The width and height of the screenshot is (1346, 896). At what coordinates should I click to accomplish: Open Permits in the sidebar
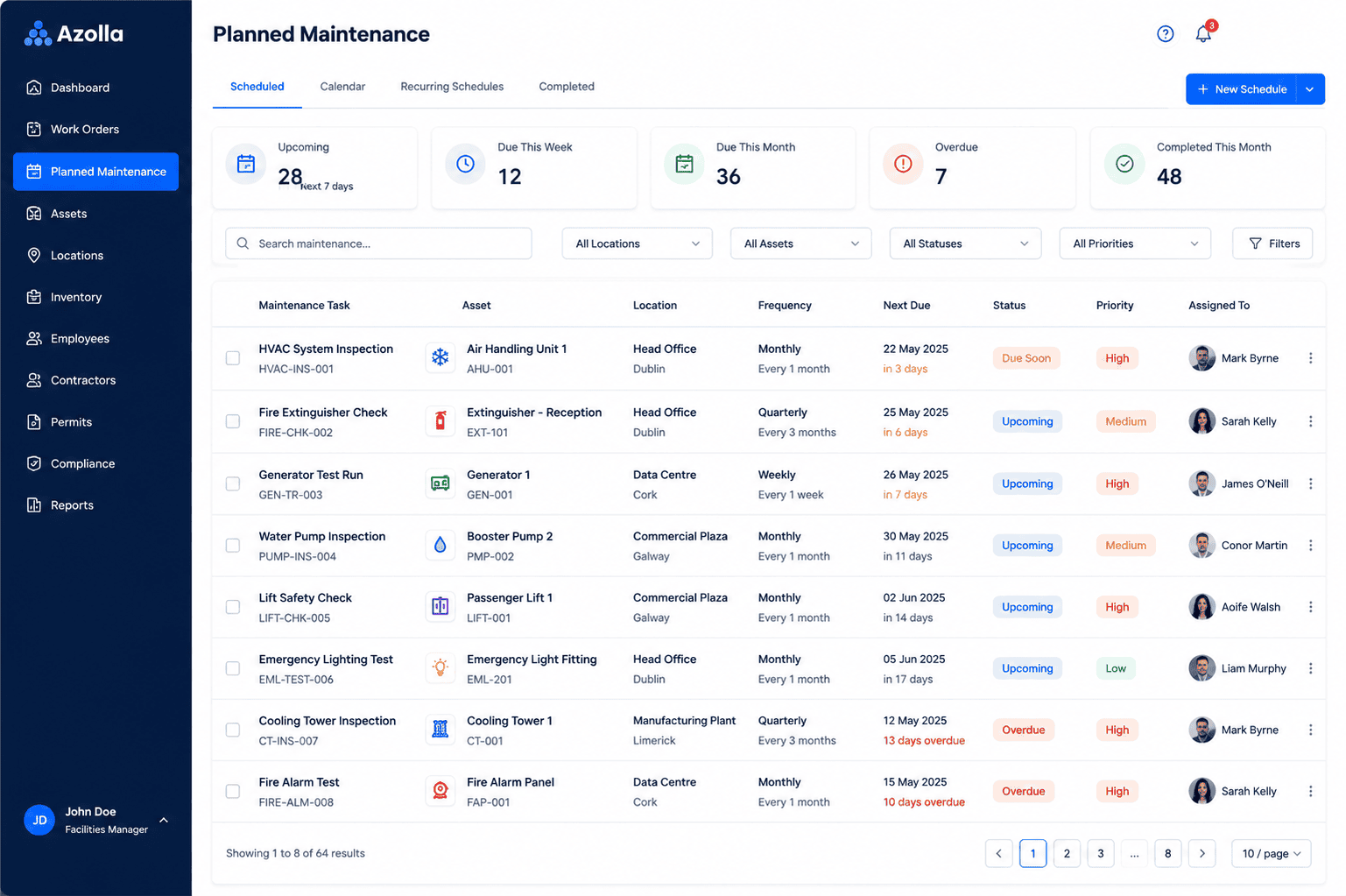point(95,422)
